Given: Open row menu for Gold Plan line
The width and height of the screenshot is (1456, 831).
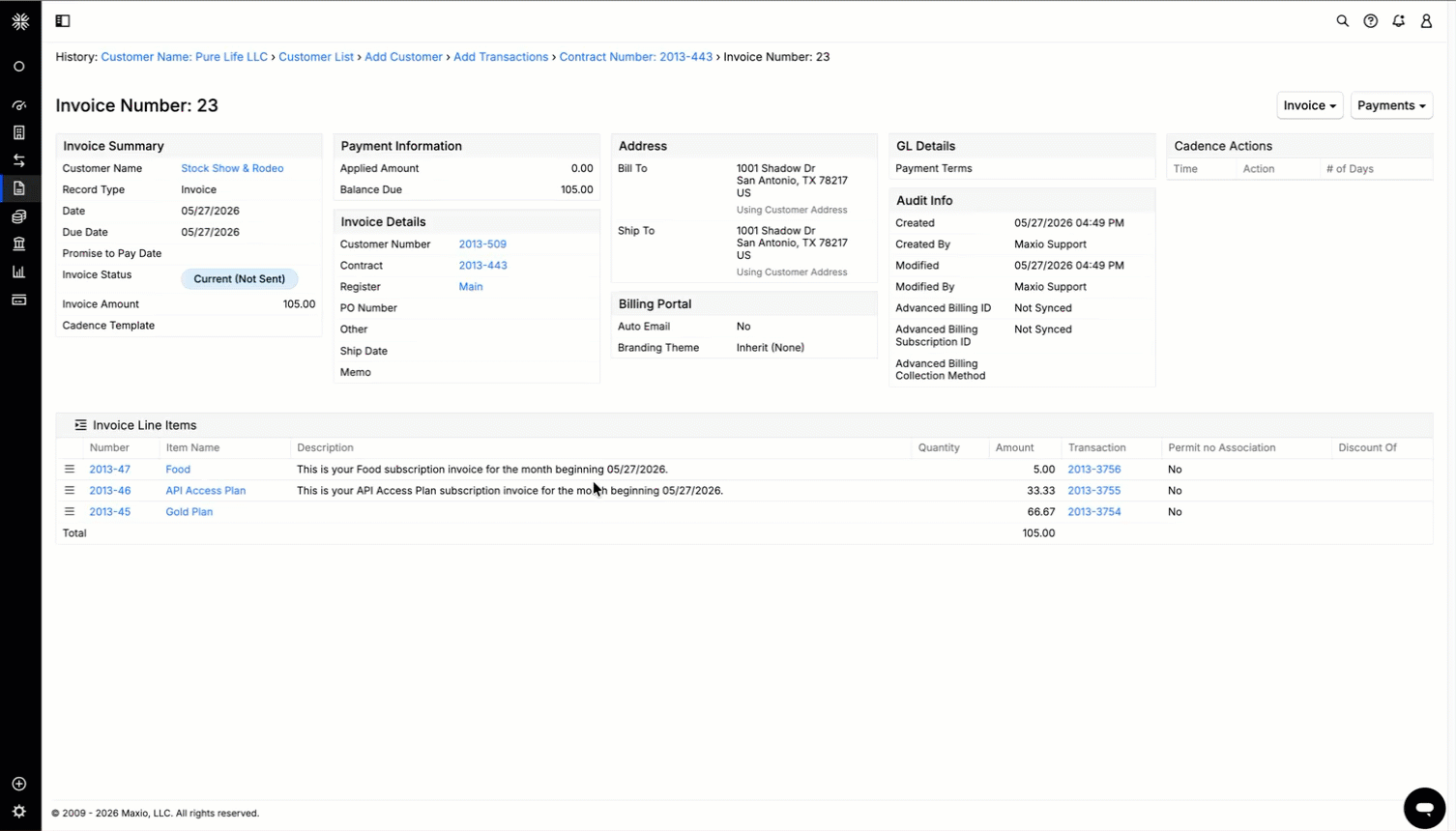Looking at the screenshot, I should 70,512.
